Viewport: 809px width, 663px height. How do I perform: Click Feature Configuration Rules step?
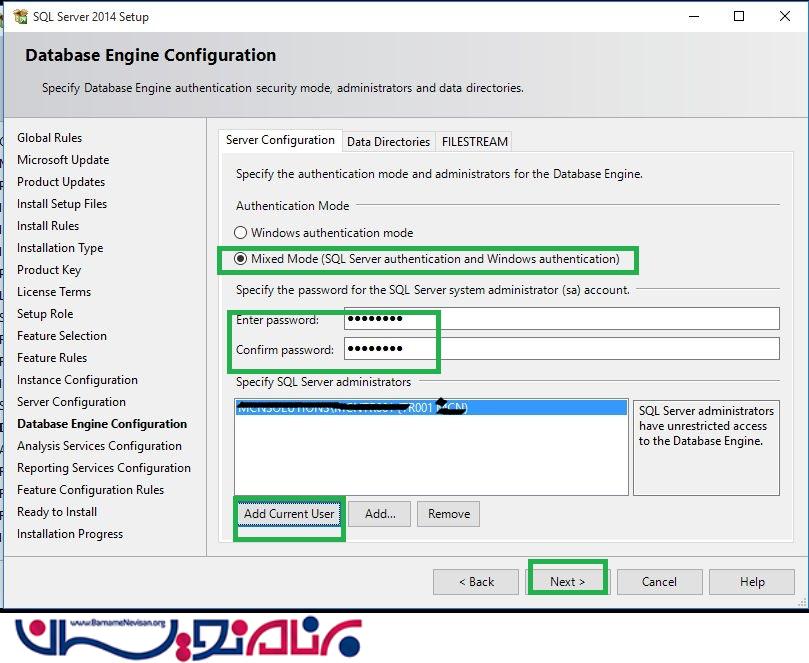coord(90,490)
